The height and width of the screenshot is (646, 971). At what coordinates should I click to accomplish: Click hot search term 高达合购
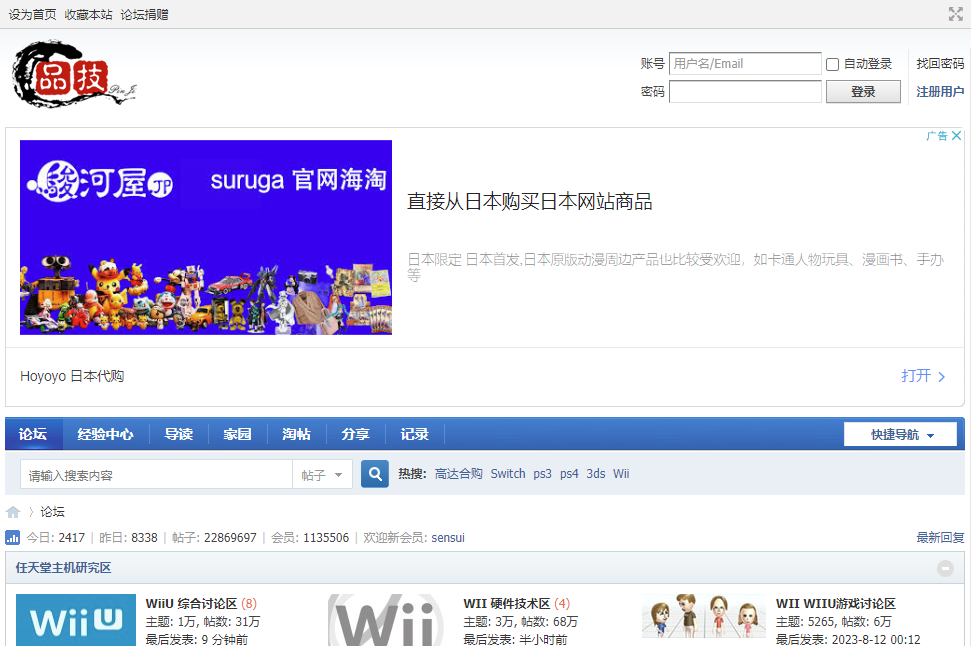click(458, 474)
